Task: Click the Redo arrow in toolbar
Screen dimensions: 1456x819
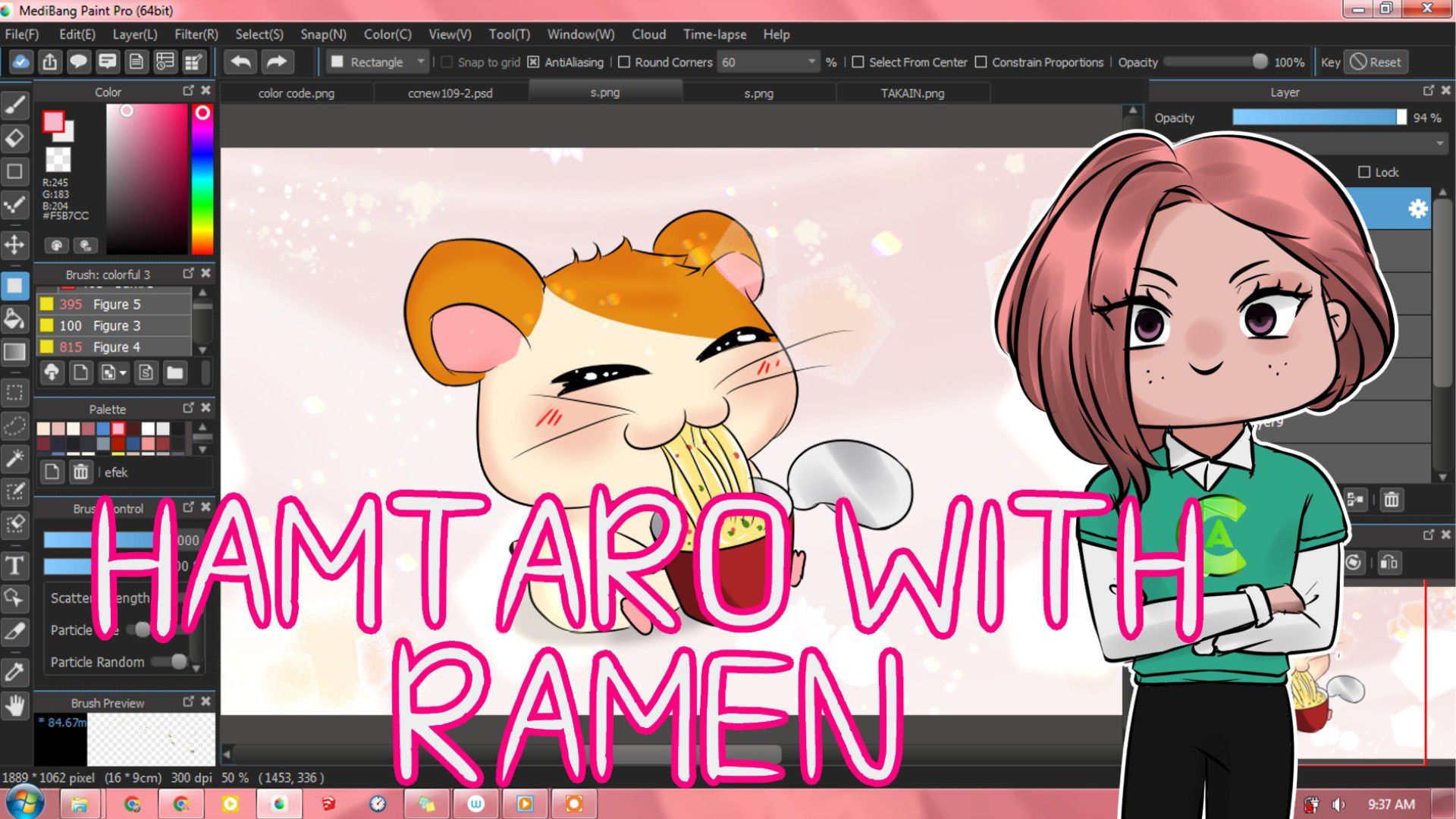Action: (277, 61)
